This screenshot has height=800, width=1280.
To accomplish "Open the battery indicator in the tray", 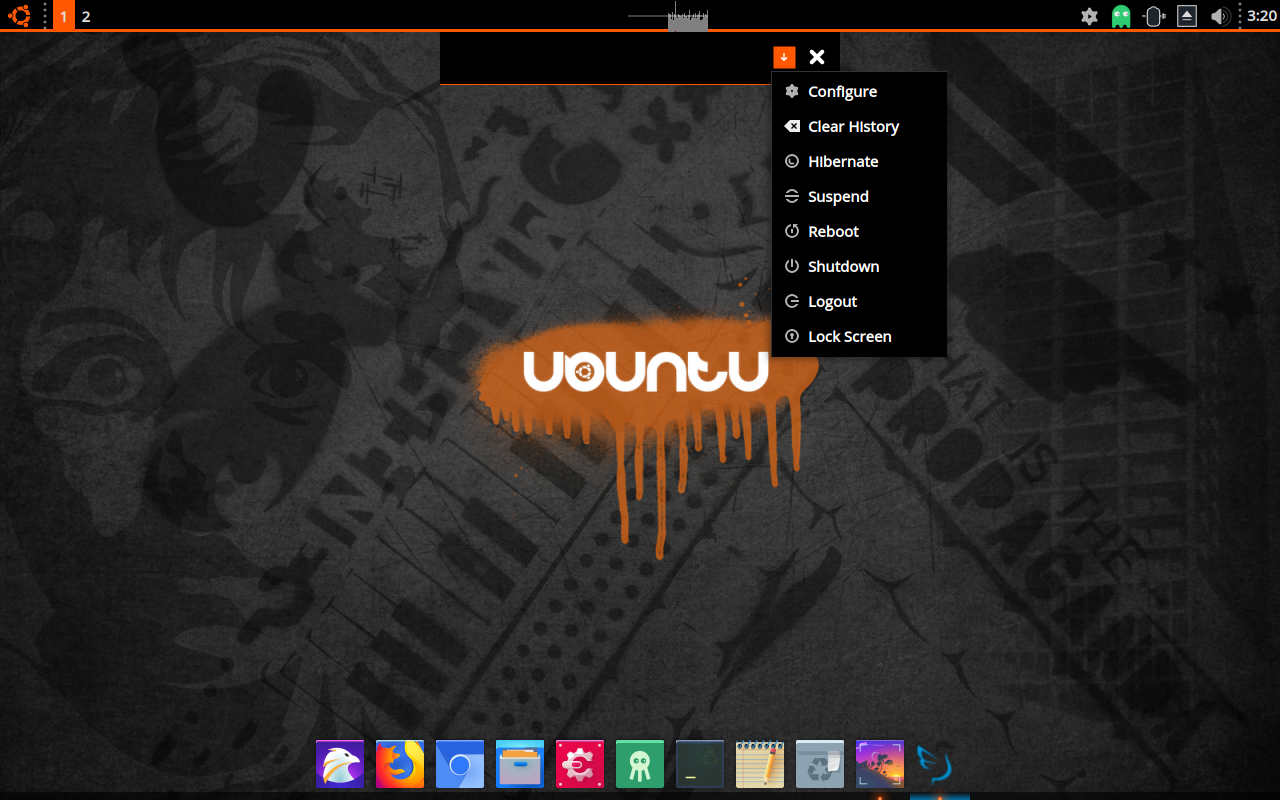I will (1154, 16).
